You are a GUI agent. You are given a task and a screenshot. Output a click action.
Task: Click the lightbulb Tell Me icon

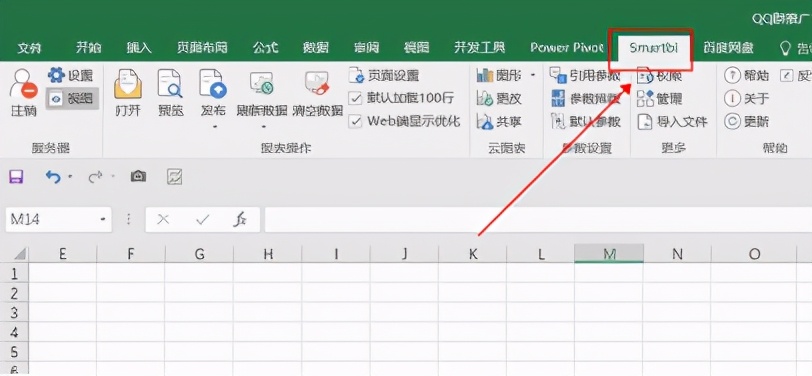(786, 49)
